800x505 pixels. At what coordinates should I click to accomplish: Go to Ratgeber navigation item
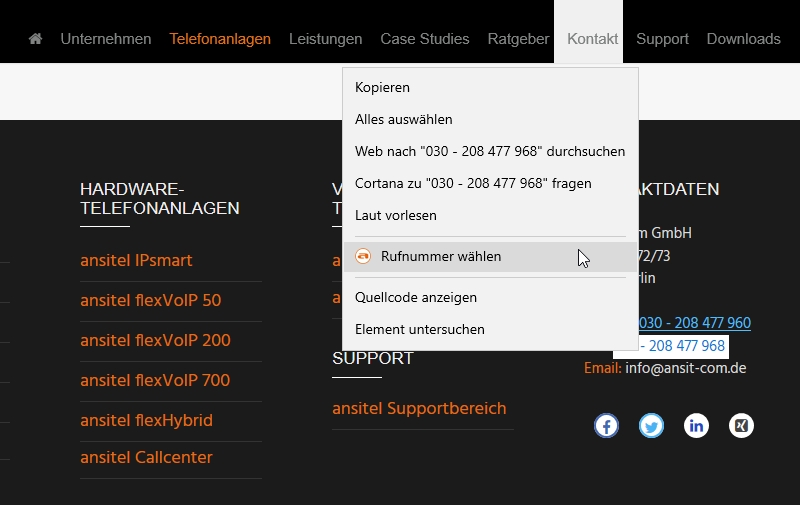518,39
